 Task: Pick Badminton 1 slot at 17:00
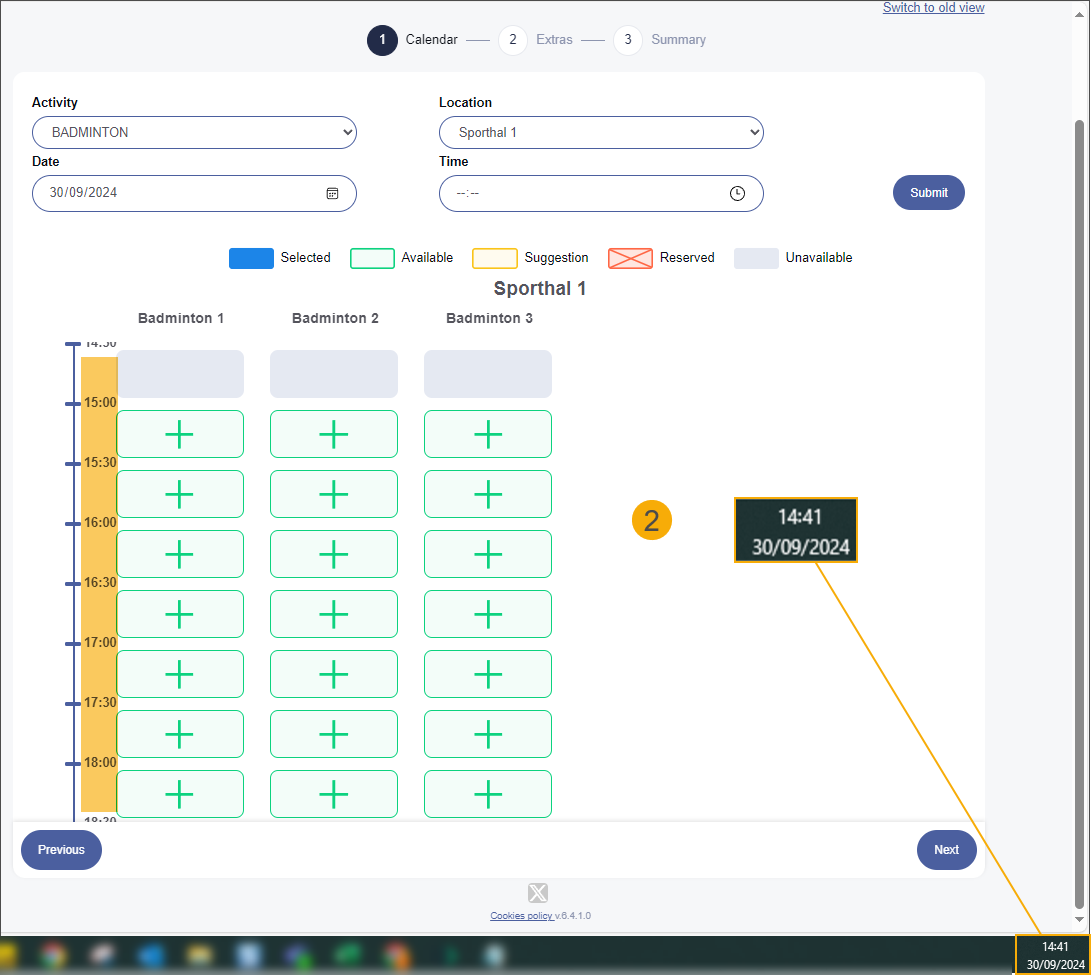[180, 674]
